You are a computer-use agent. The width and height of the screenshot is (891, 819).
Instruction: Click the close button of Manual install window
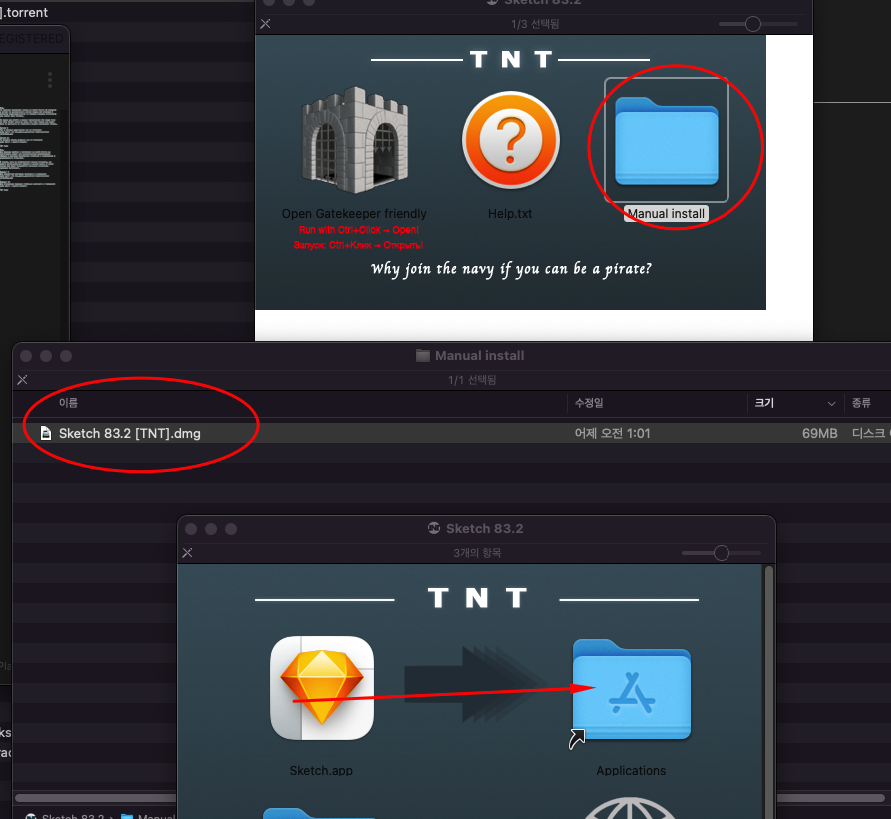click(26, 356)
